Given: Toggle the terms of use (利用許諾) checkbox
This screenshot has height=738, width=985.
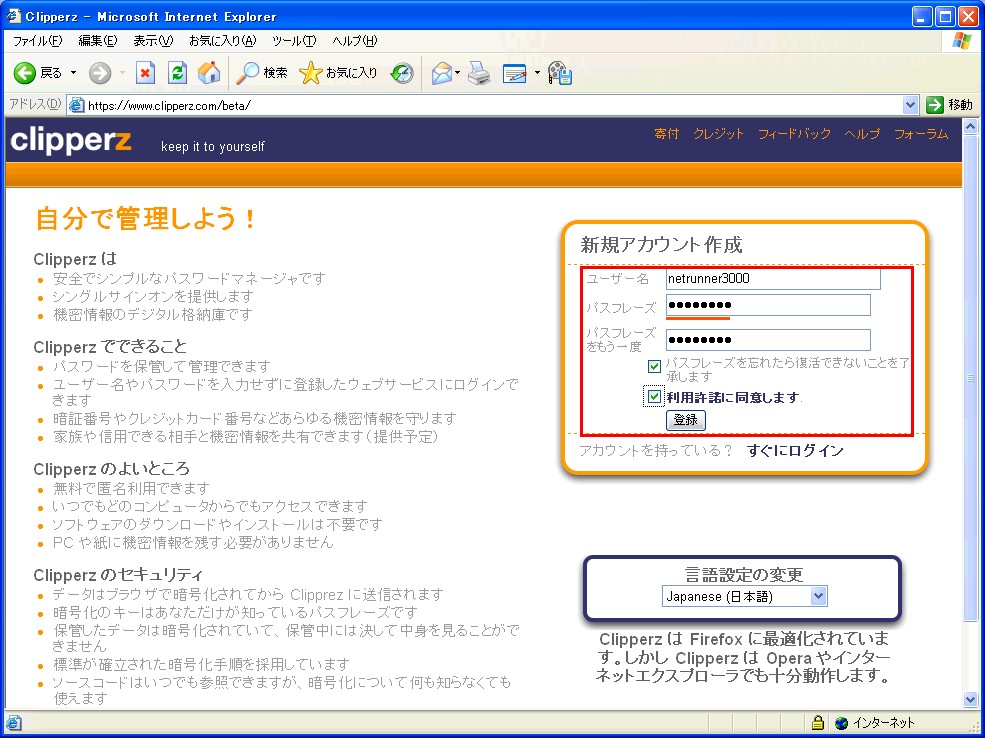Looking at the screenshot, I should coord(655,397).
